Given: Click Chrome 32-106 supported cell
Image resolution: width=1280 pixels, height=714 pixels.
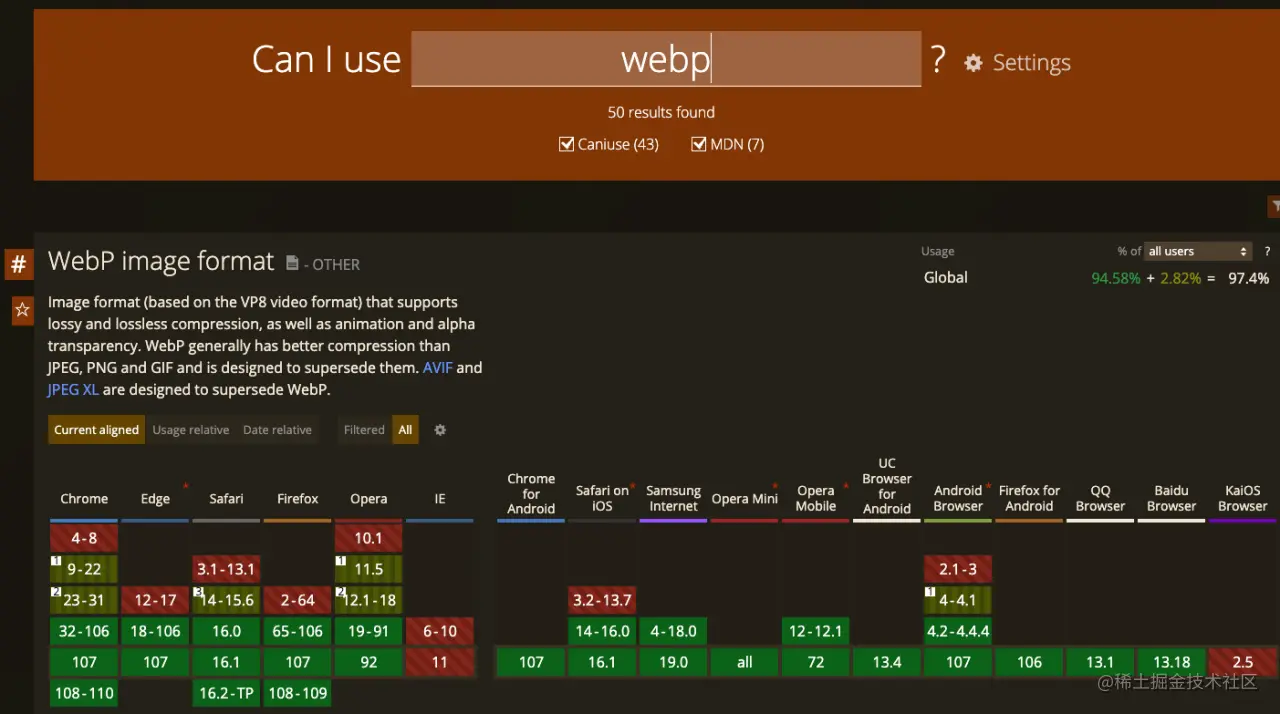Looking at the screenshot, I should (84, 631).
